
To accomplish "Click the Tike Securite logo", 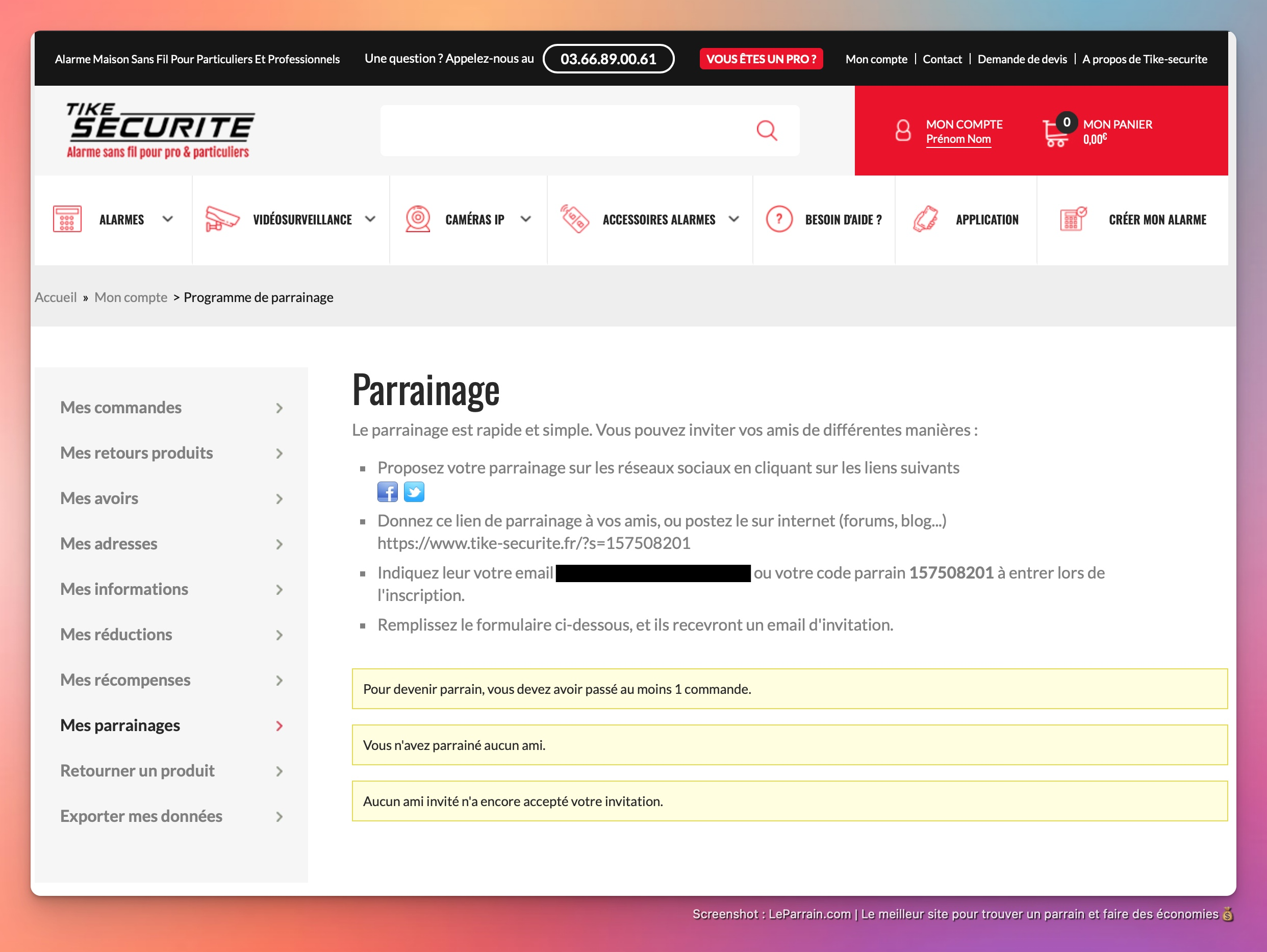I will point(160,131).
